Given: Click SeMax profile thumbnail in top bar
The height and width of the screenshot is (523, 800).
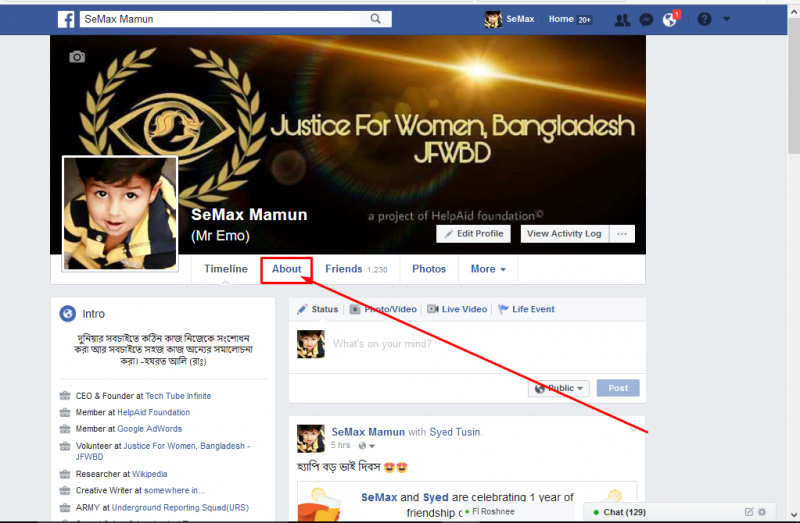Looking at the screenshot, I should (x=493, y=19).
